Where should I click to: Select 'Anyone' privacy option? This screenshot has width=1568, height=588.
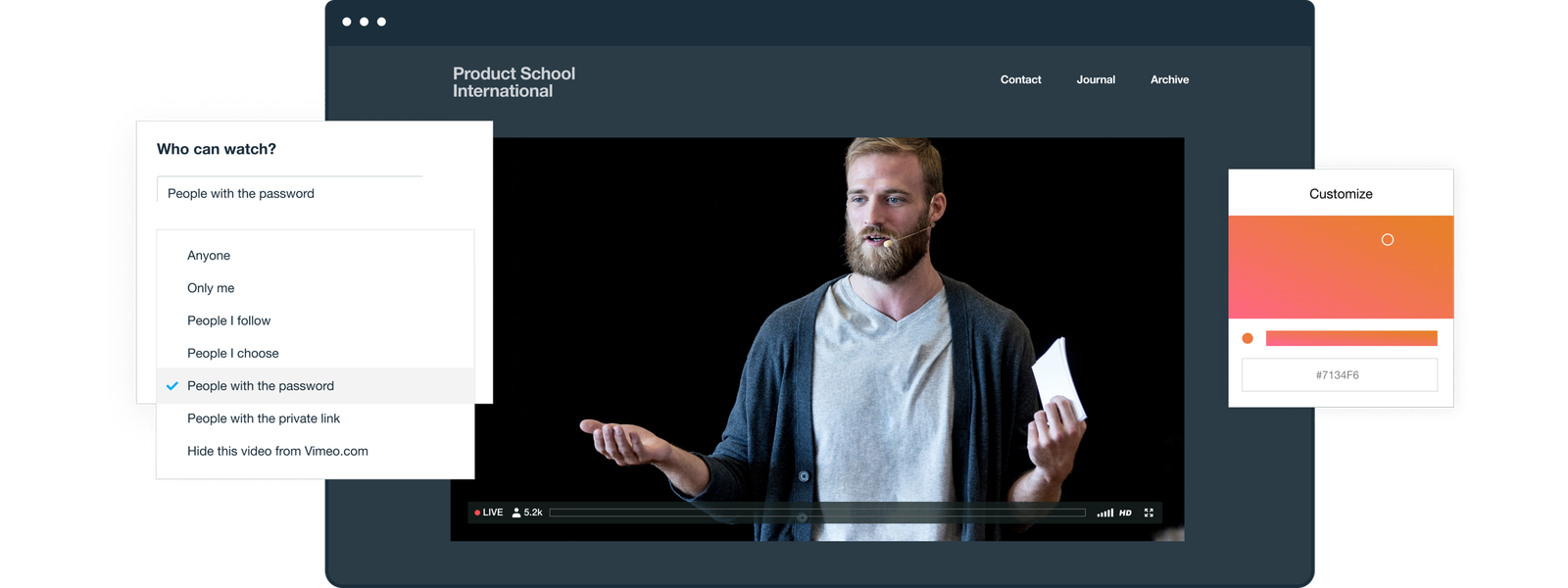[209, 256]
